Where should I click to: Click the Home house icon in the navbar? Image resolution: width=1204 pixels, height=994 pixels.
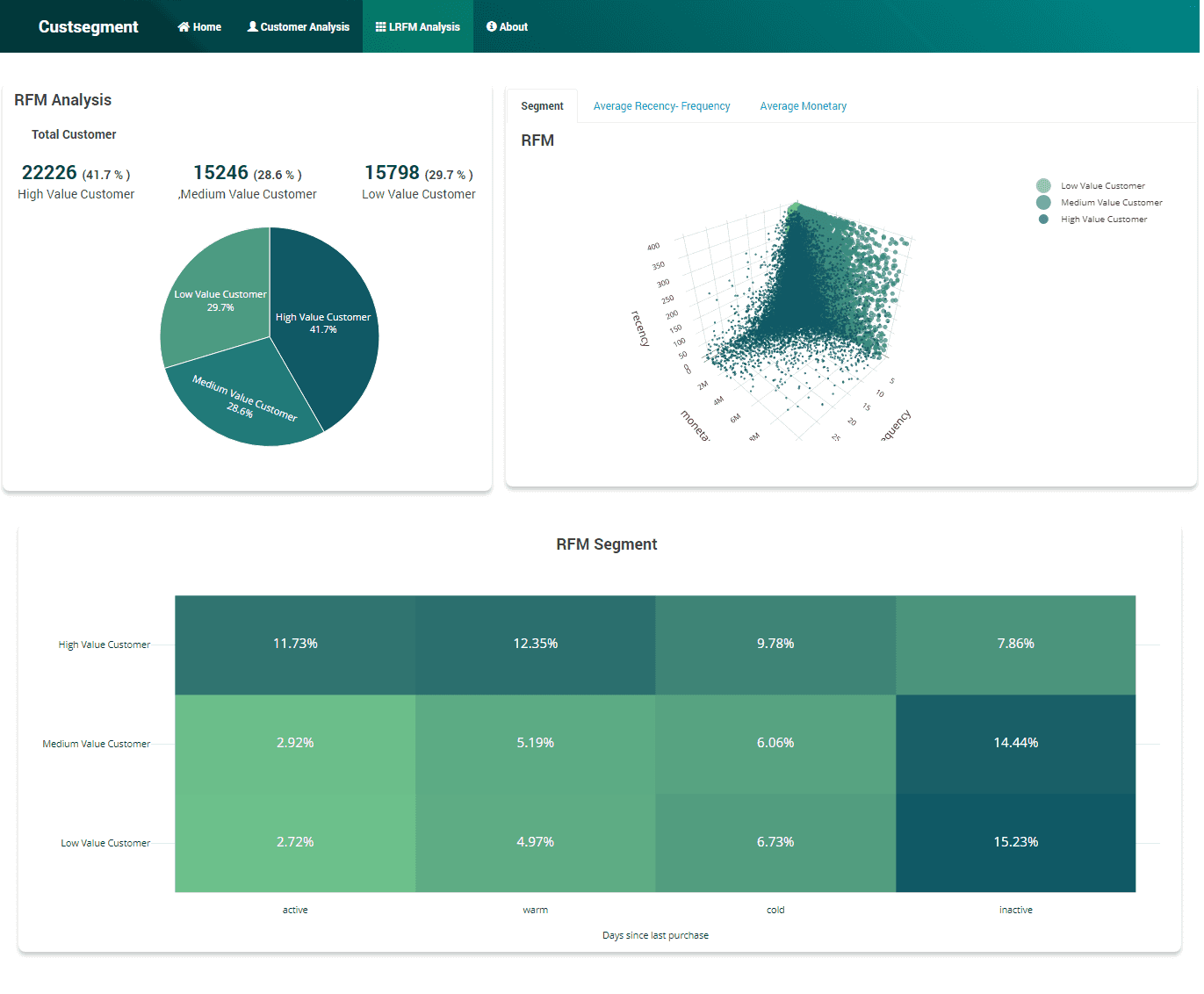pos(183,26)
